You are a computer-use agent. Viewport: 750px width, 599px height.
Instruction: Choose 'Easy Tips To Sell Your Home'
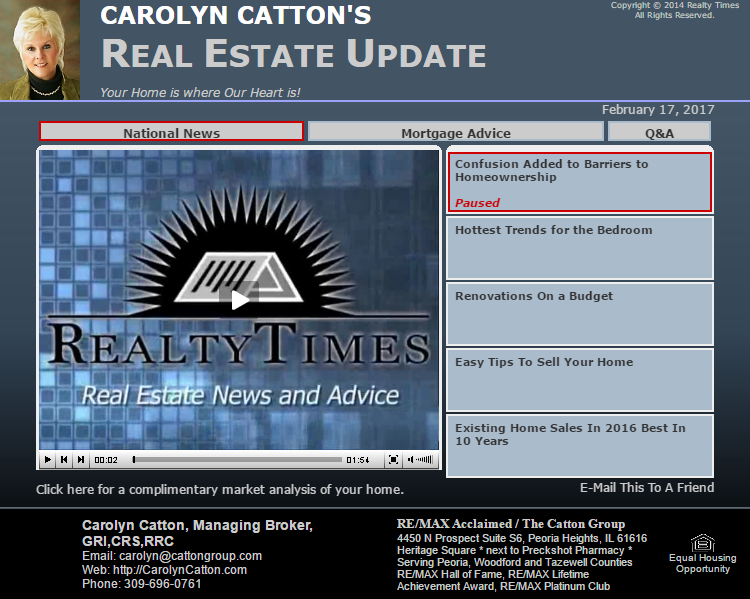(x=579, y=379)
